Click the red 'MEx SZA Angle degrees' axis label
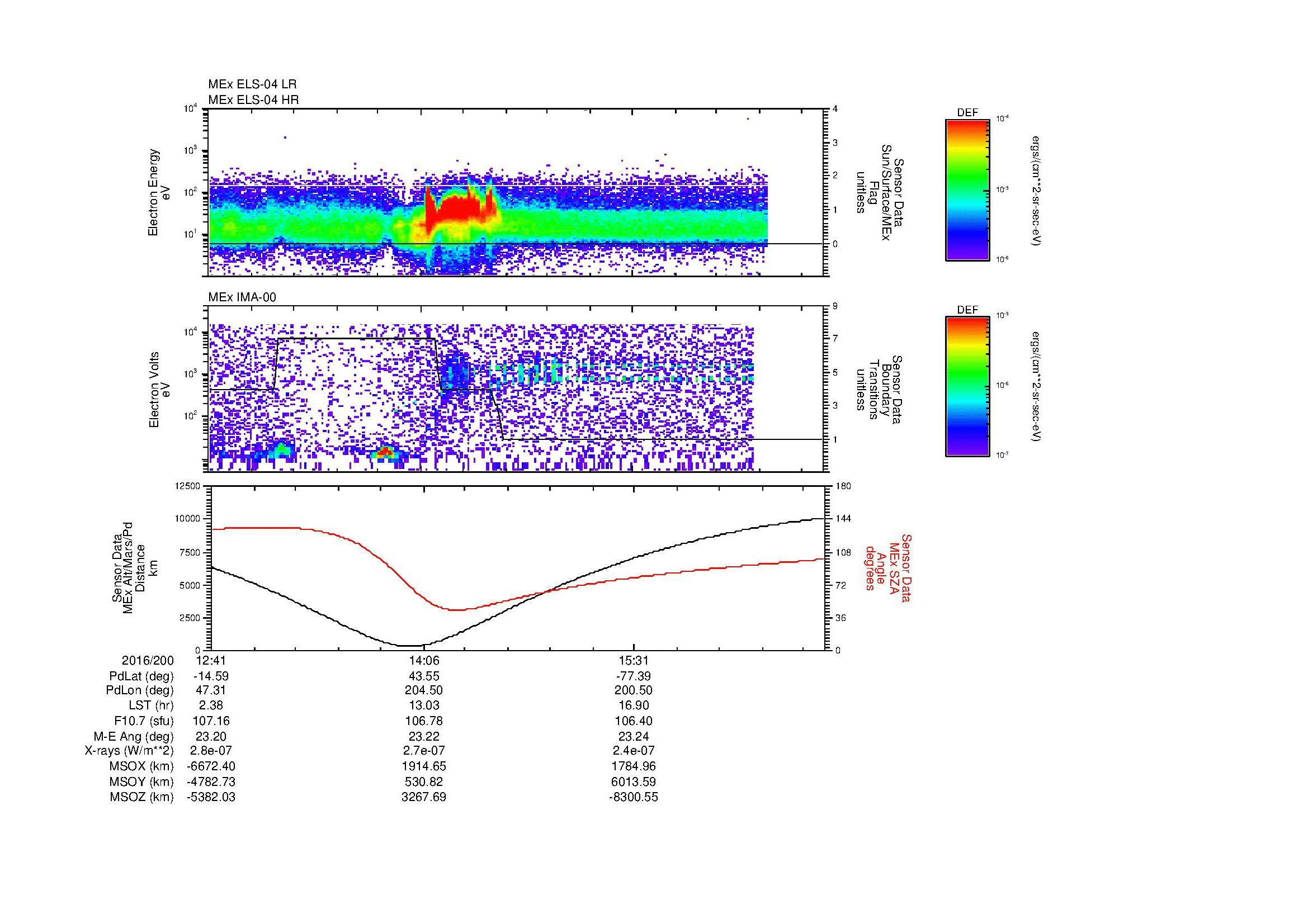 pos(889,567)
